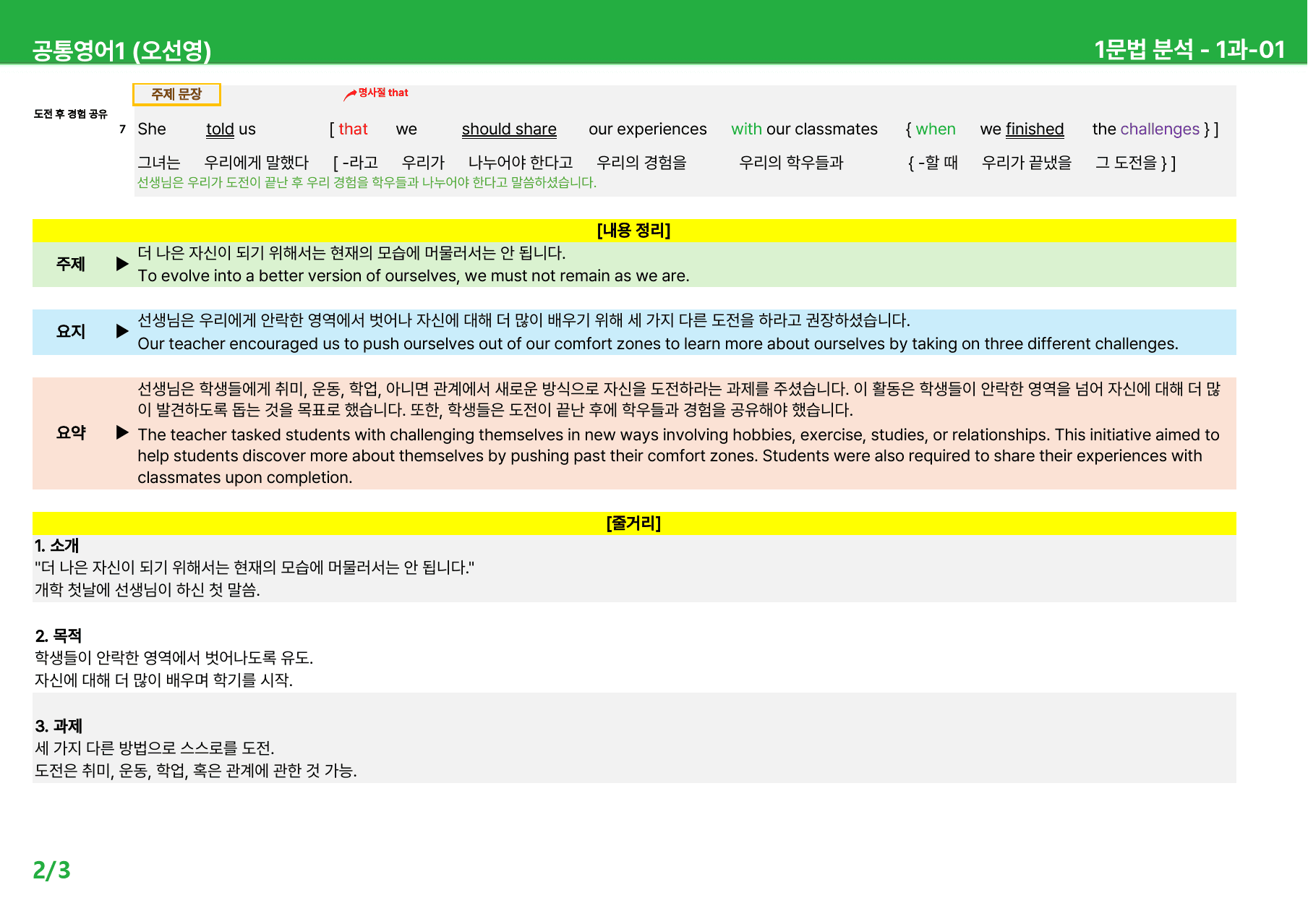Viewport: 1308px width, 924px height.
Task: Click the sentence starting Our teacher encouraged us
Action: tap(658, 343)
